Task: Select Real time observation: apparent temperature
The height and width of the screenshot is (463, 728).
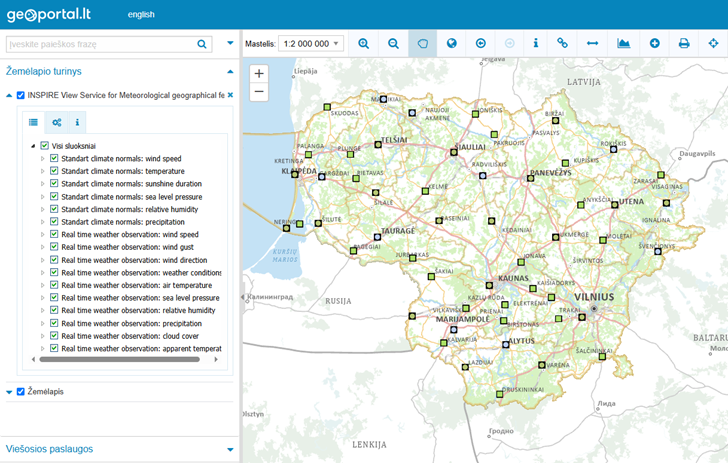Action: pos(141,348)
